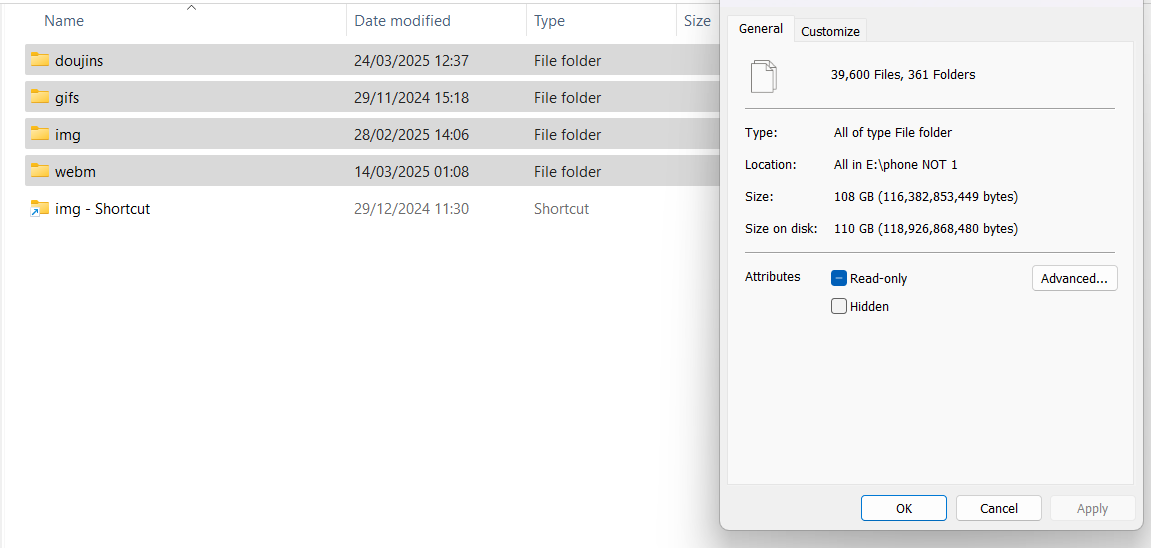This screenshot has height=548, width=1151.
Task: Select the img - Shortcut icon
Action: coord(40,208)
